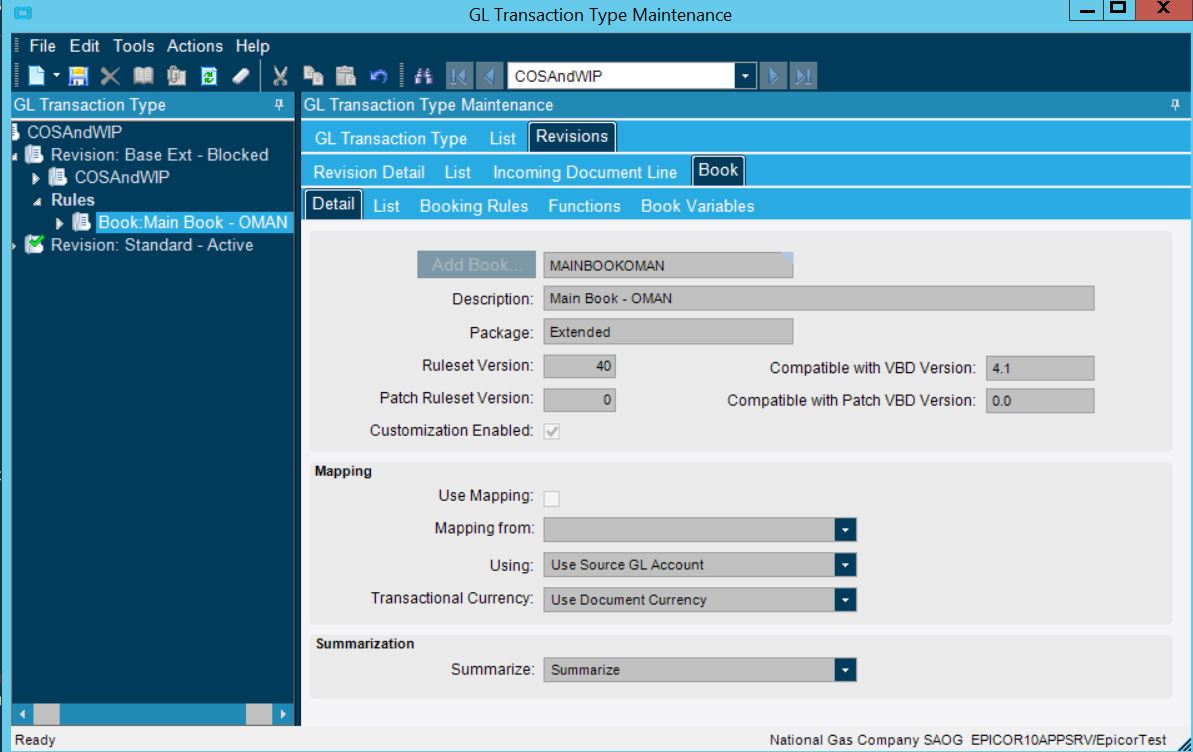Image resolution: width=1193 pixels, height=752 pixels.
Task: Open the Incoming Document Line tab
Action: tap(585, 172)
